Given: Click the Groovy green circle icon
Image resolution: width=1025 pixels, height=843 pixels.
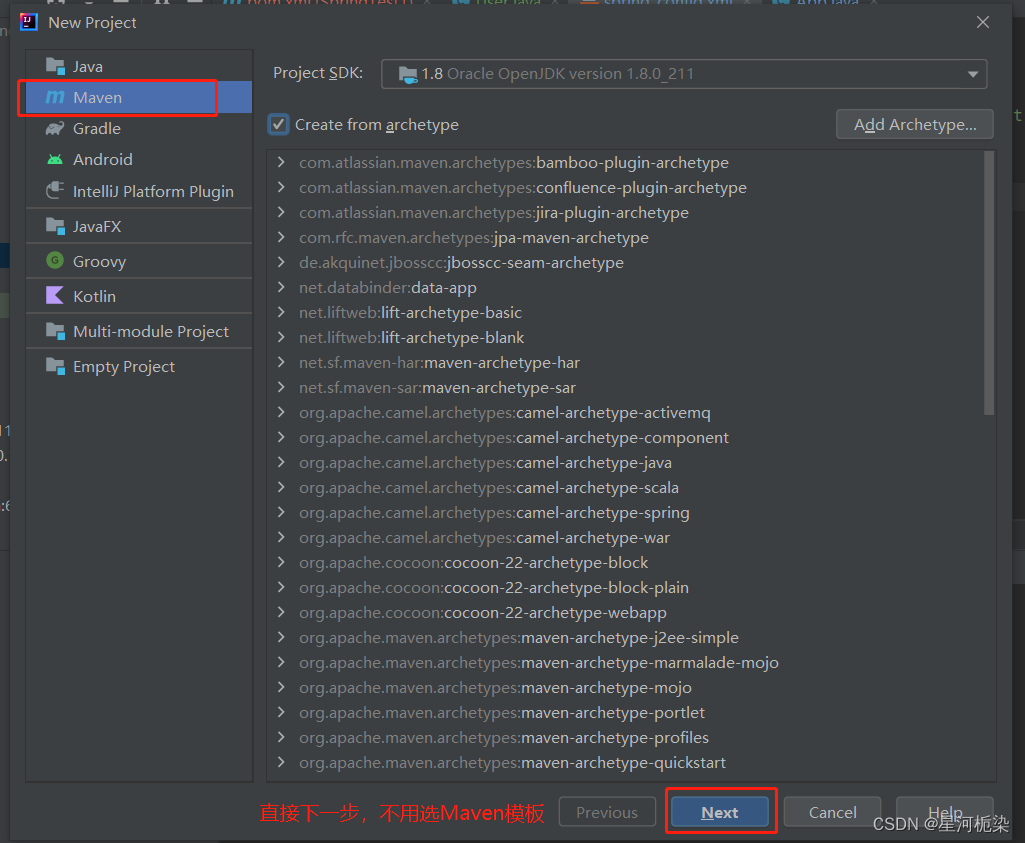Looking at the screenshot, I should (56, 261).
